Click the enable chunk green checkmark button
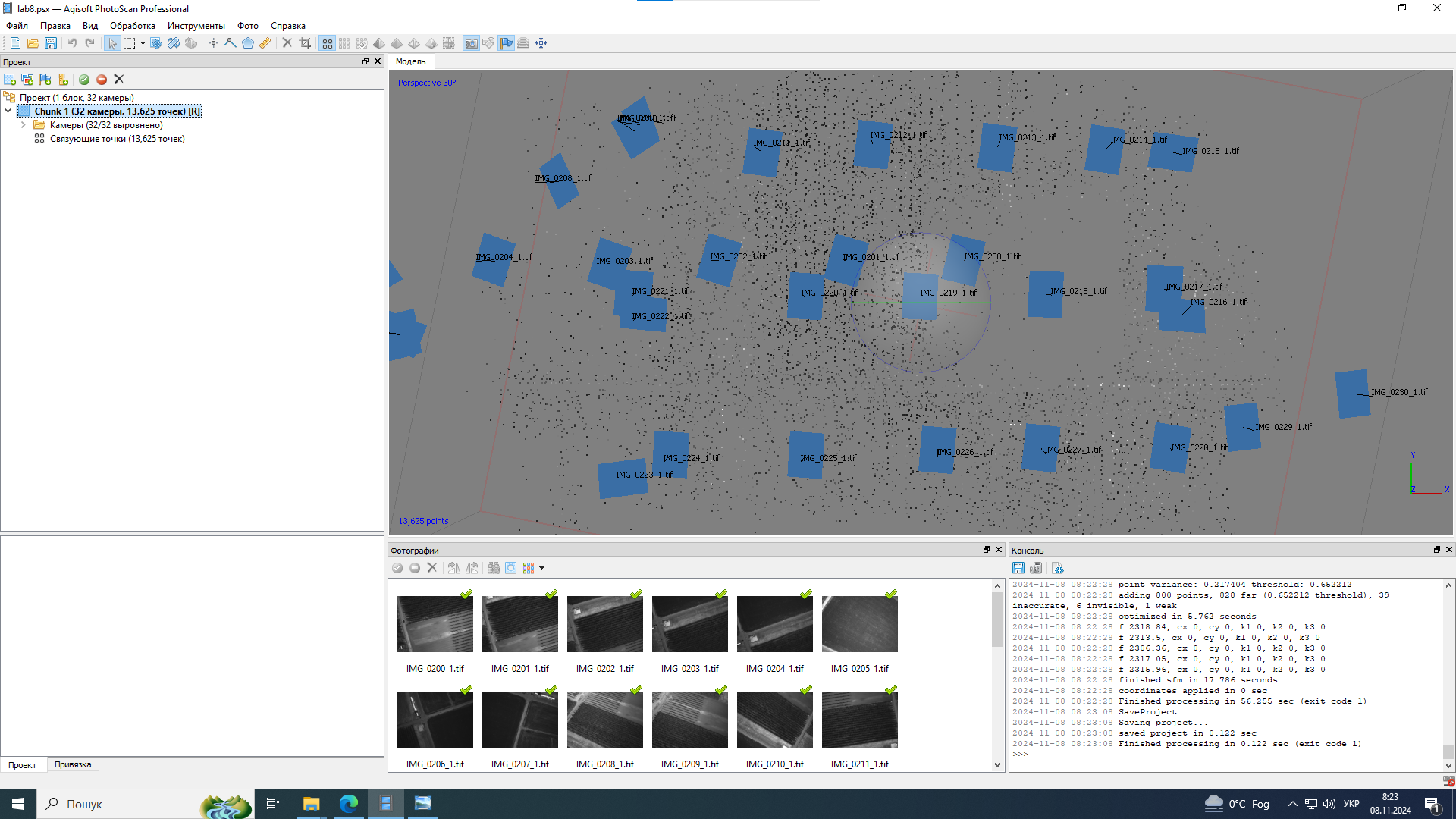1456x819 pixels. 84,80
